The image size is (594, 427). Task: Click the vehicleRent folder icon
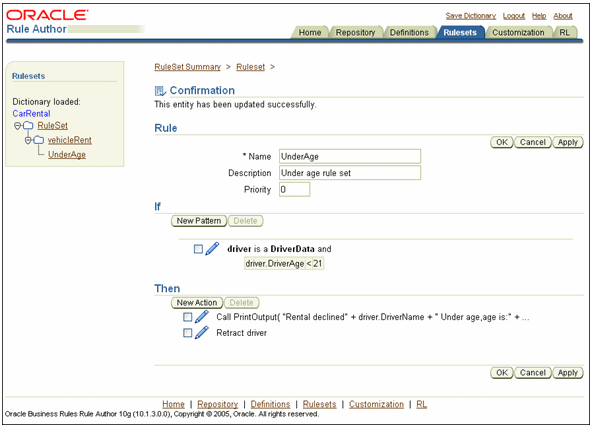(x=39, y=140)
